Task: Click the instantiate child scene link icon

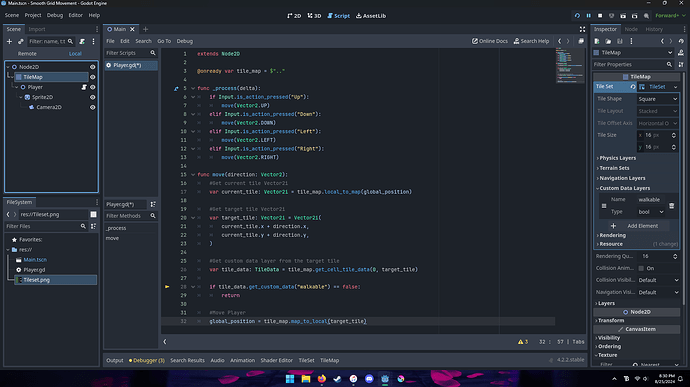Action: [20, 41]
